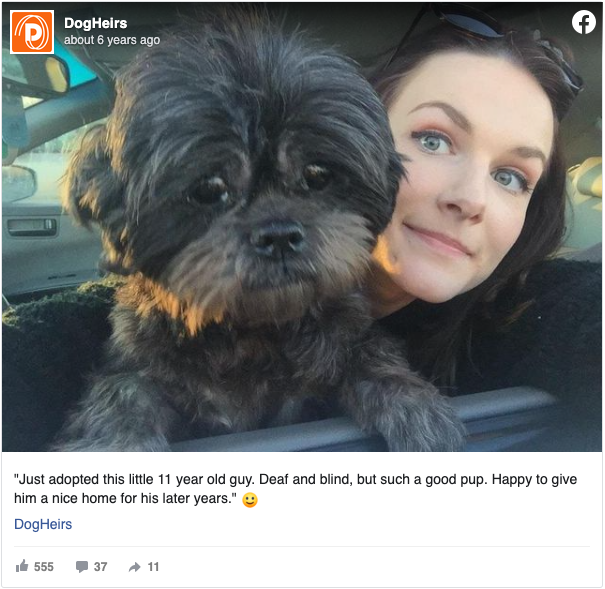View the 37 comments count

pos(100,567)
